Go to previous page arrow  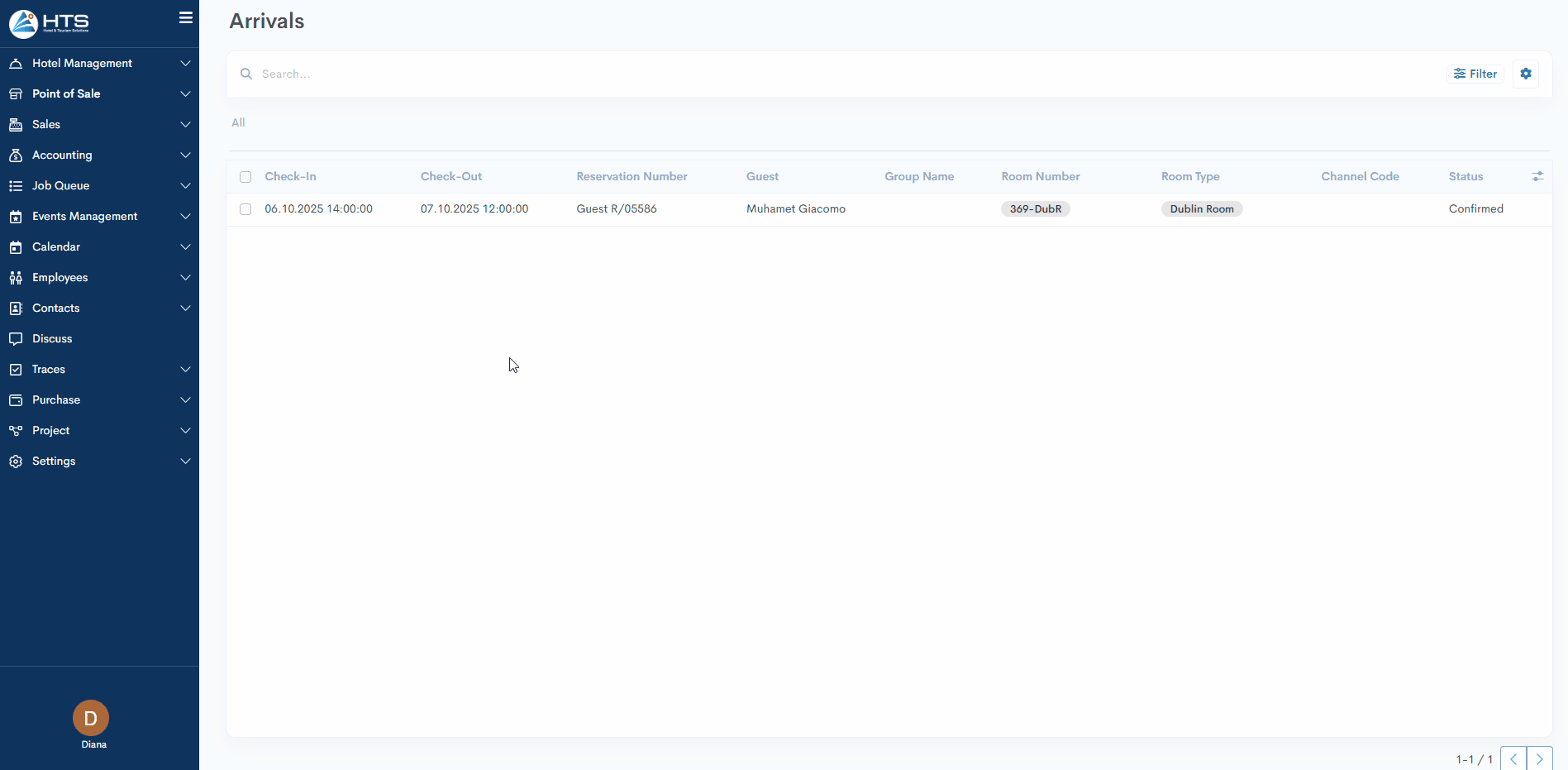pyautogui.click(x=1513, y=758)
